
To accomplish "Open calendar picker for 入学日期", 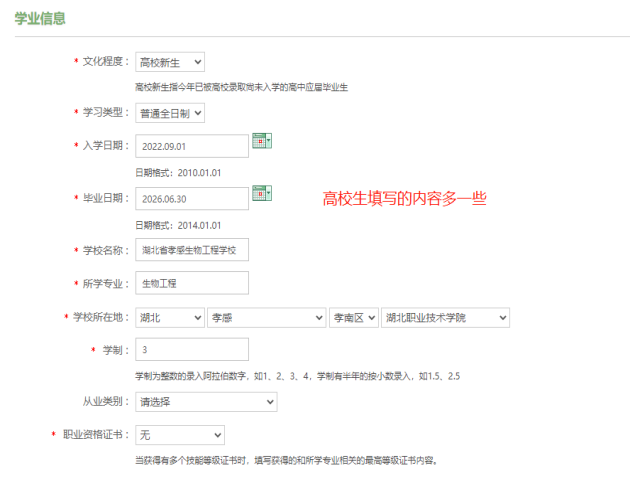I will [262, 142].
